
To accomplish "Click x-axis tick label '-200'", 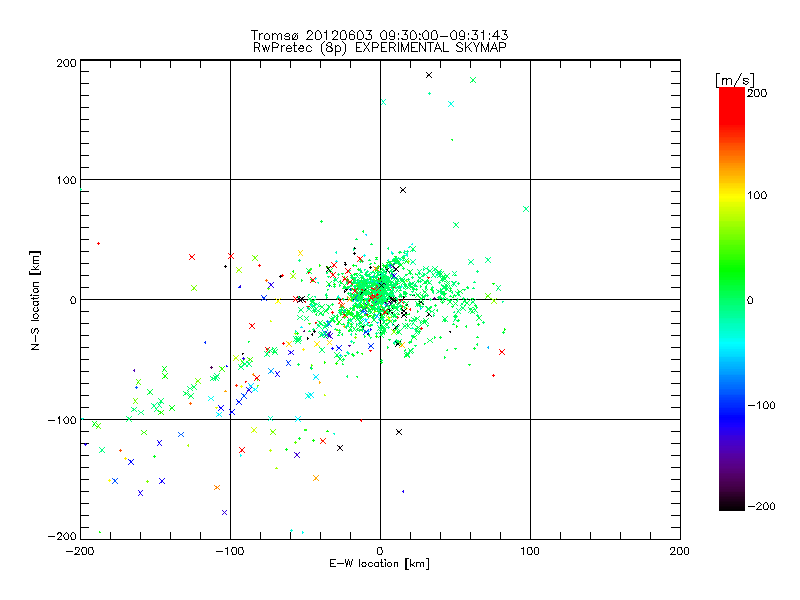I will pyautogui.click(x=80, y=552).
